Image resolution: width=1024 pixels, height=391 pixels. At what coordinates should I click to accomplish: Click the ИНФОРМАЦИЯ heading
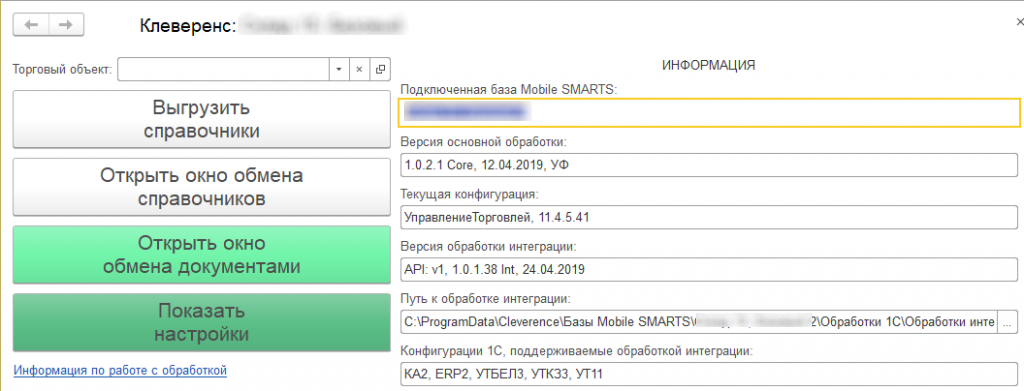click(x=709, y=65)
